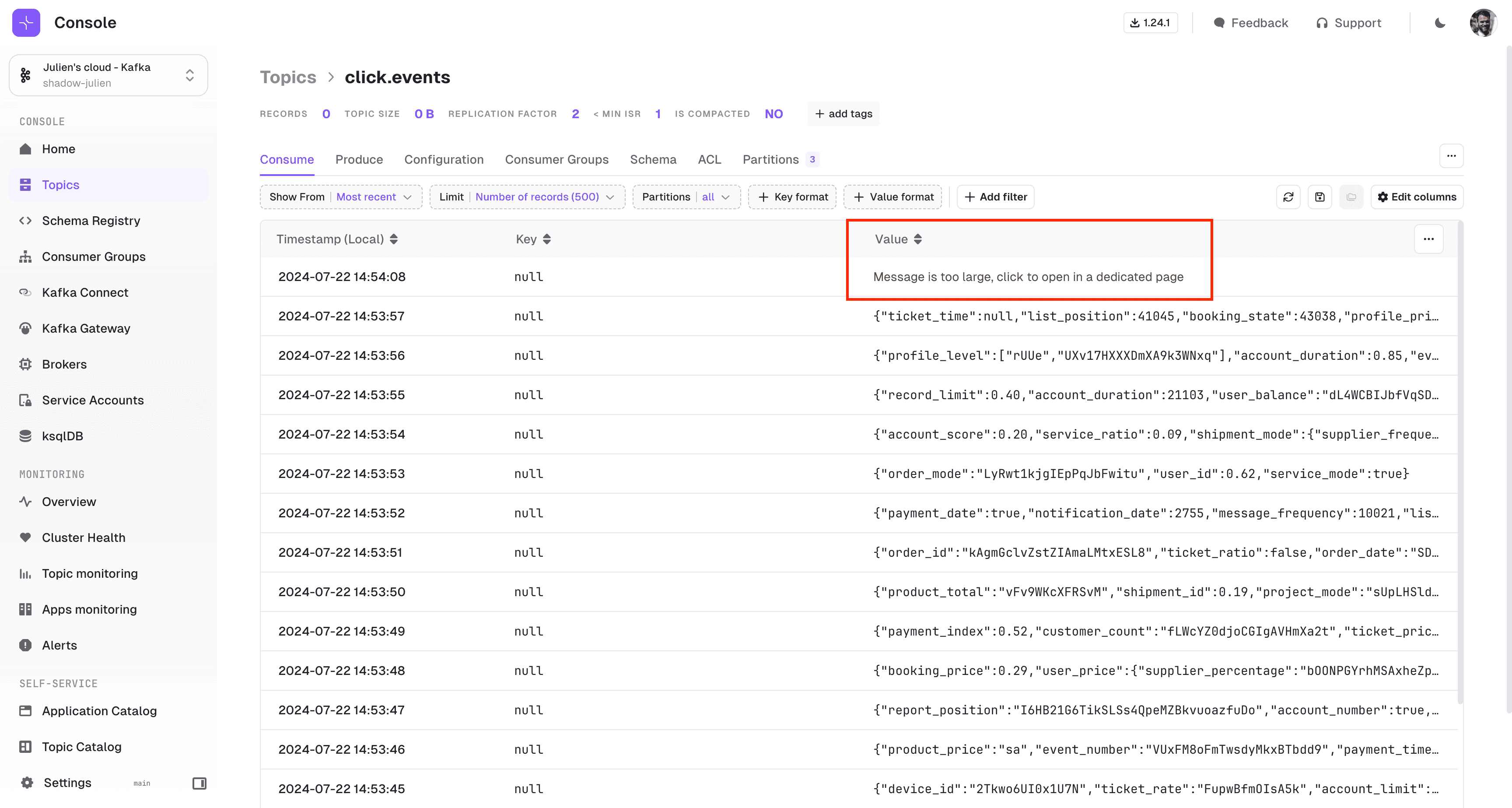Switch to the Consumer Groups tab
Screen dimensions: 1512x808
[x=556, y=160]
